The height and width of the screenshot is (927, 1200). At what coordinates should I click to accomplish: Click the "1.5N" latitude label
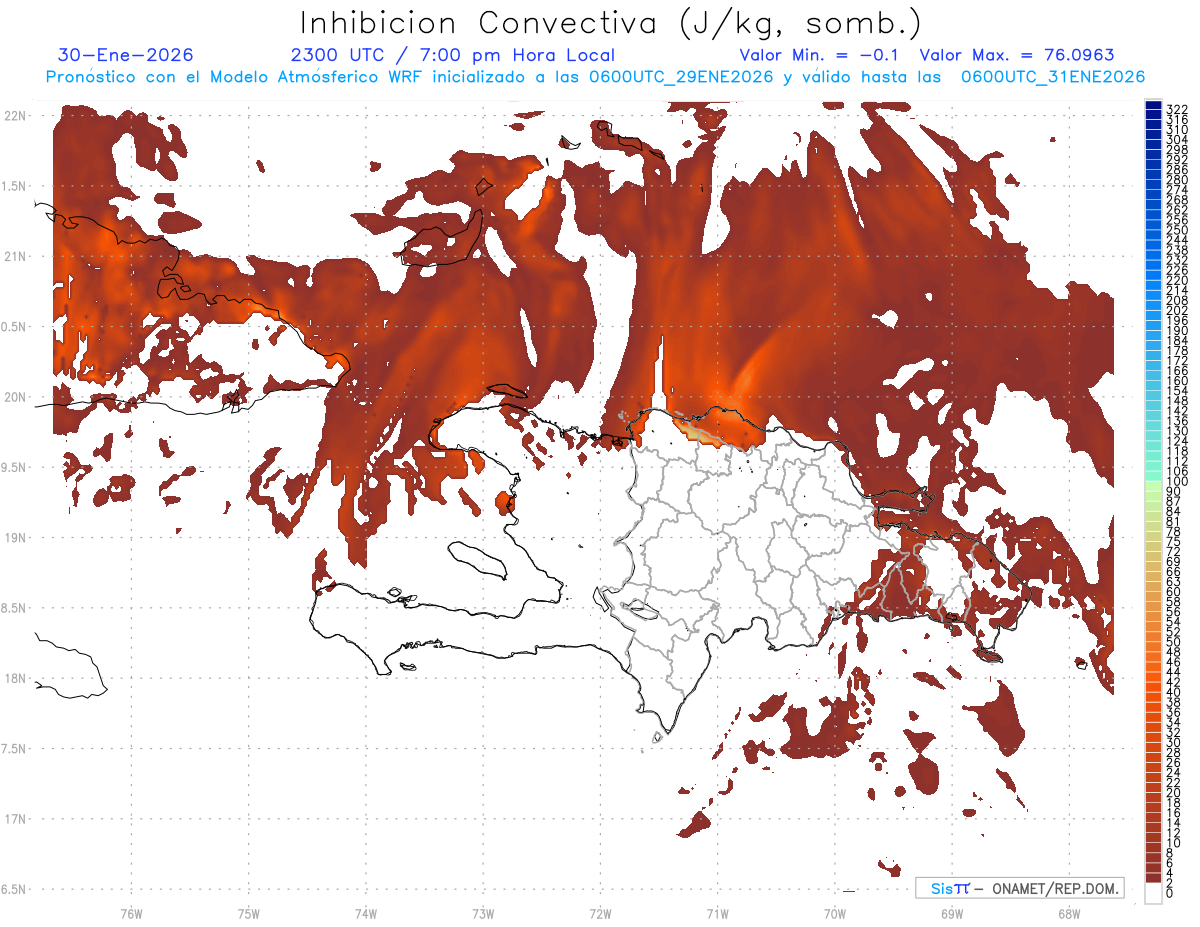point(14,186)
